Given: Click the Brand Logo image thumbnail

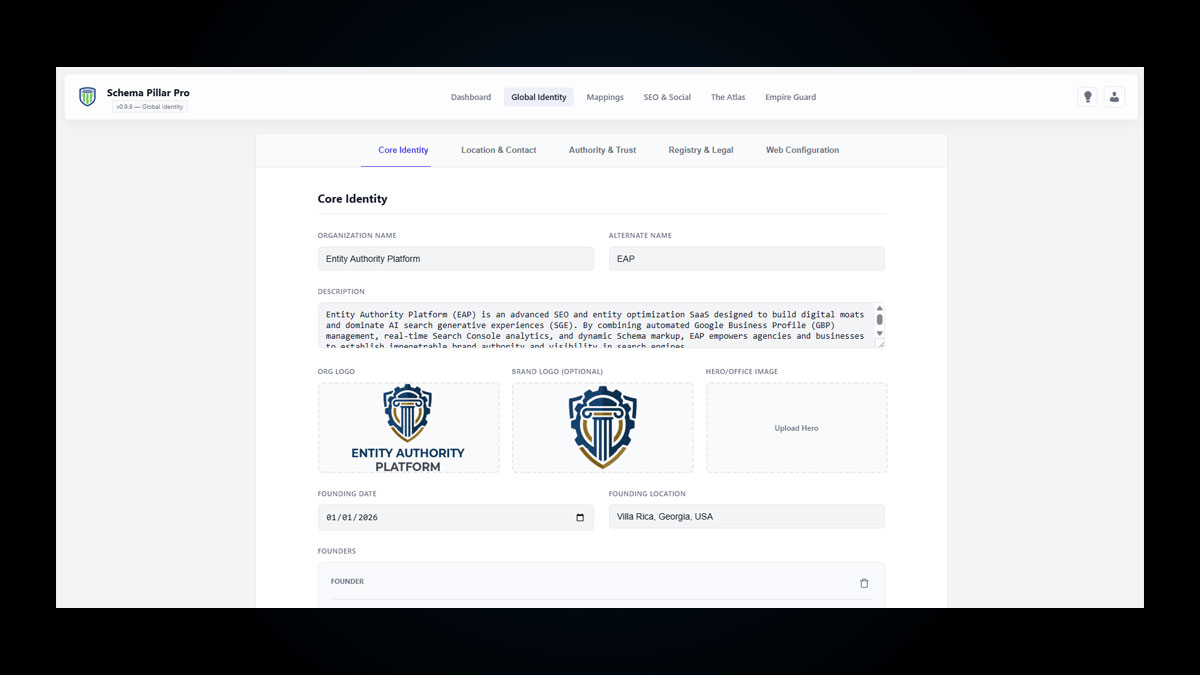Looking at the screenshot, I should [602, 428].
